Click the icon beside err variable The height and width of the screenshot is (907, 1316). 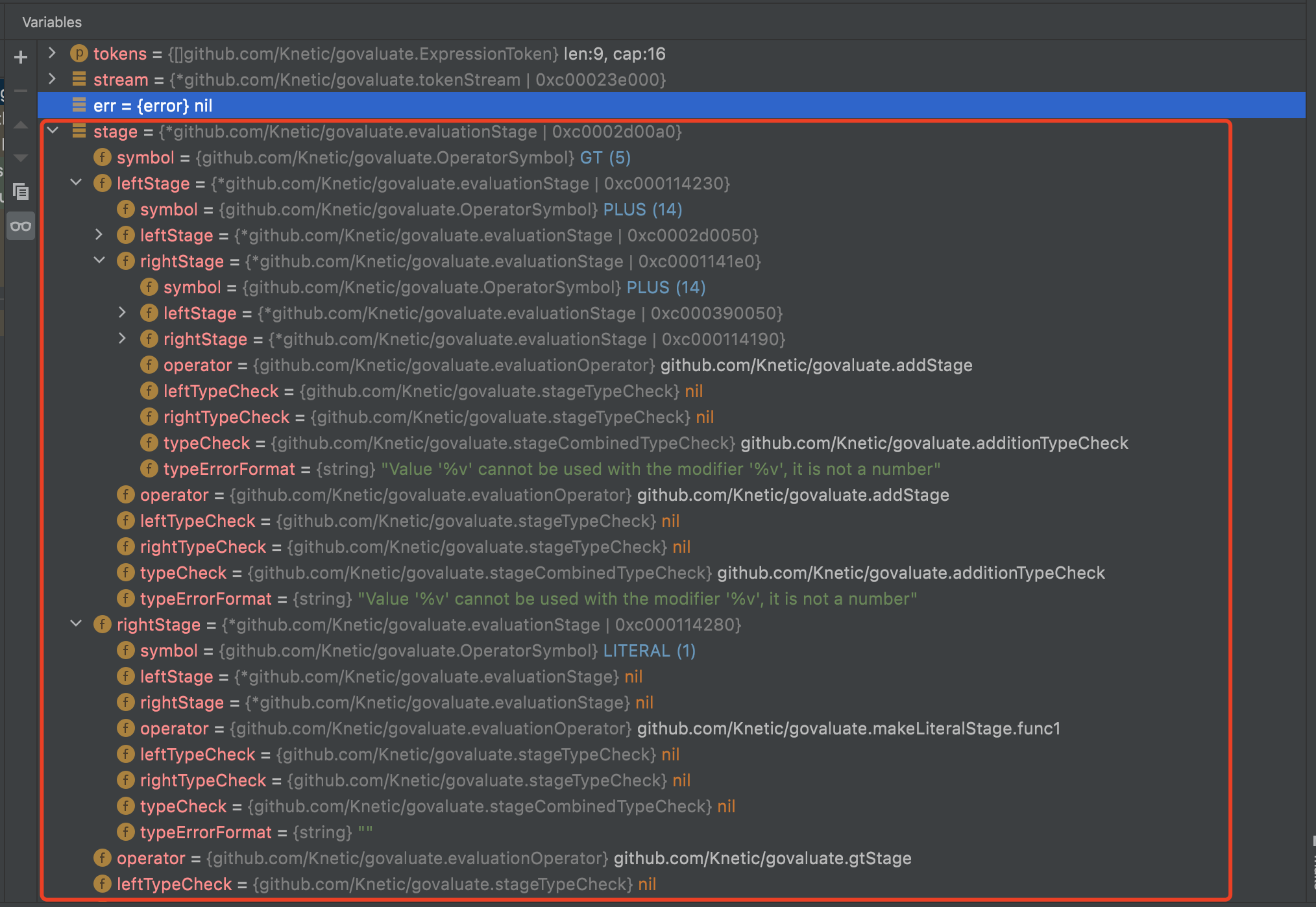pos(79,105)
